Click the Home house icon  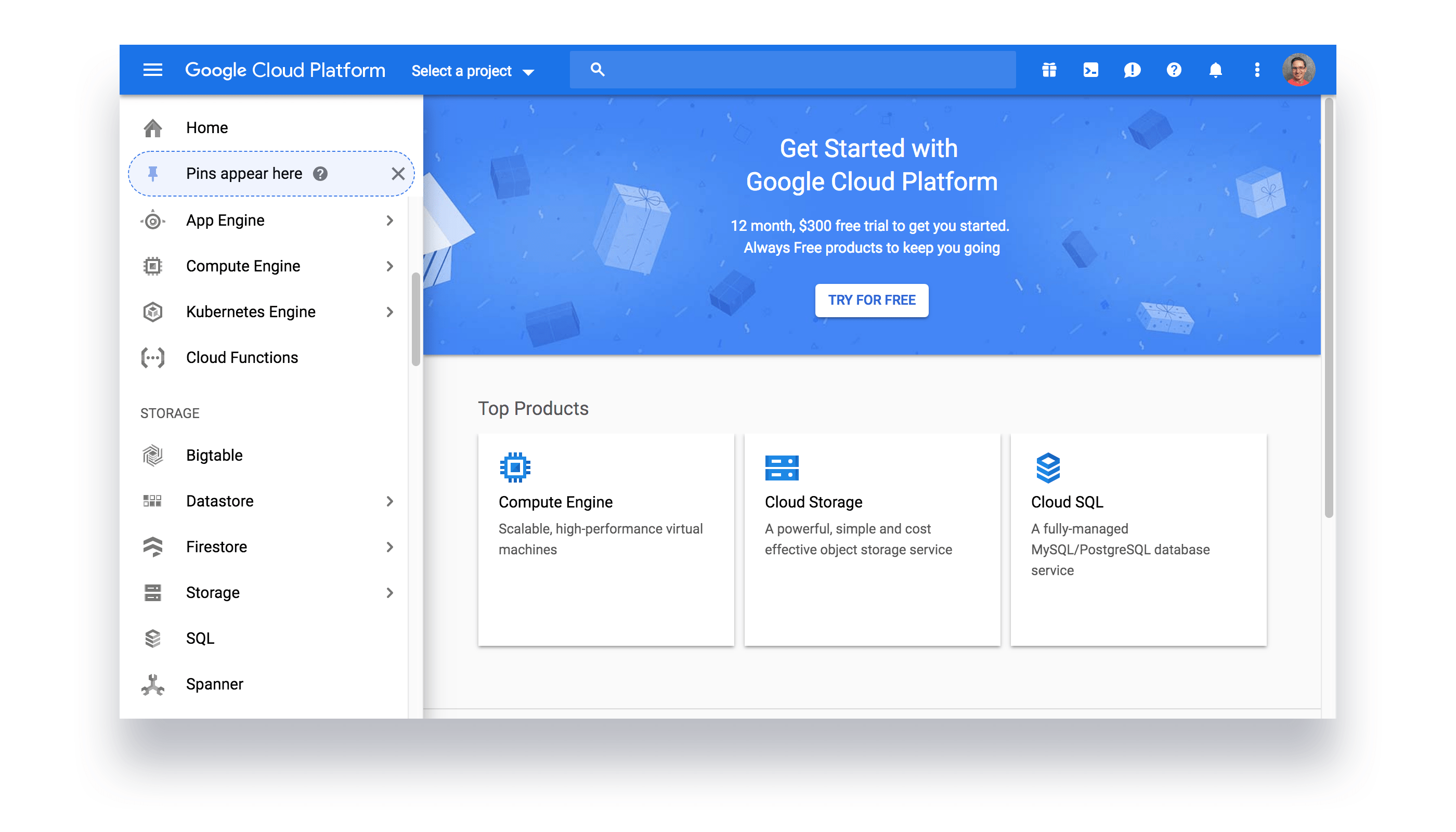(x=152, y=127)
